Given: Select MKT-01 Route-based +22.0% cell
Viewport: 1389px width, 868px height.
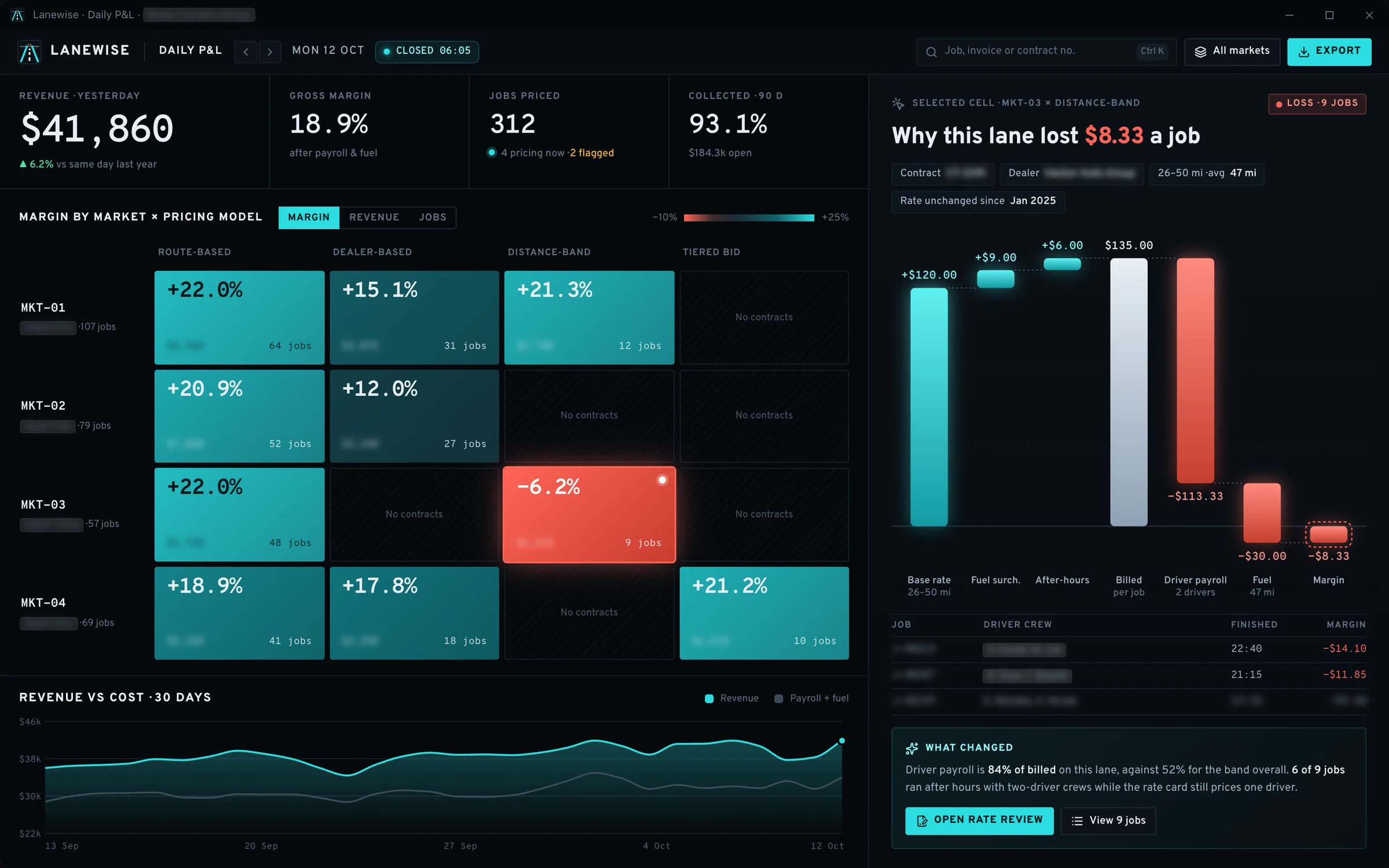Looking at the screenshot, I should 239,318.
